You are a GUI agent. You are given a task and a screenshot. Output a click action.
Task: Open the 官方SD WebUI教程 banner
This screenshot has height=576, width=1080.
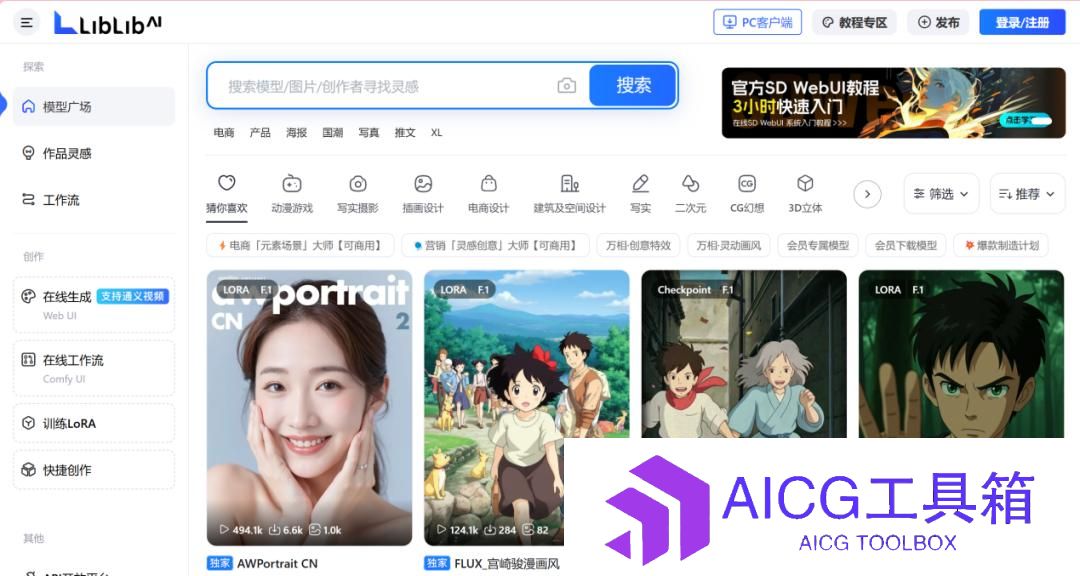point(893,103)
